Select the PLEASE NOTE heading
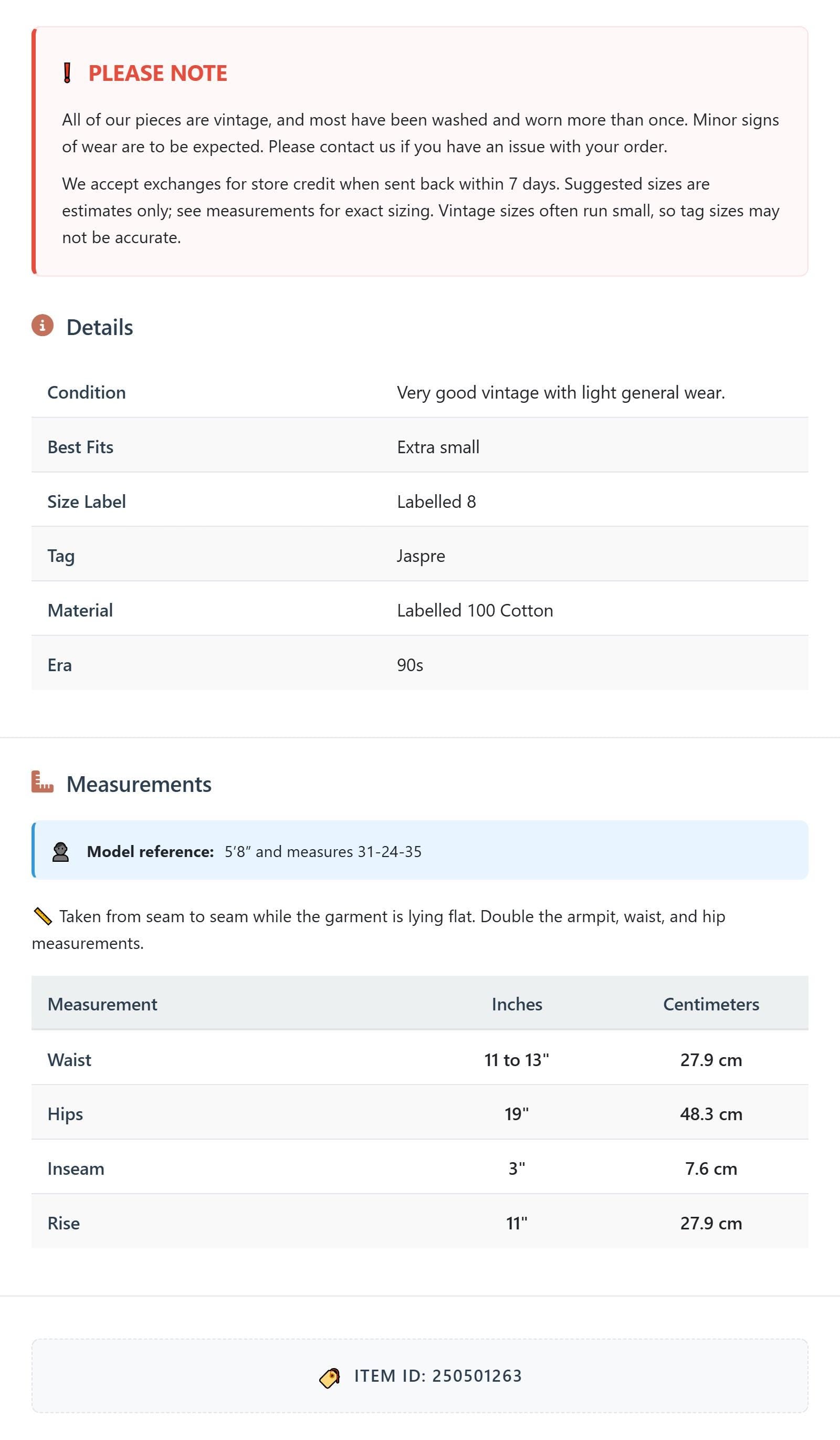Screen dimensions: 840x1440 157,73
